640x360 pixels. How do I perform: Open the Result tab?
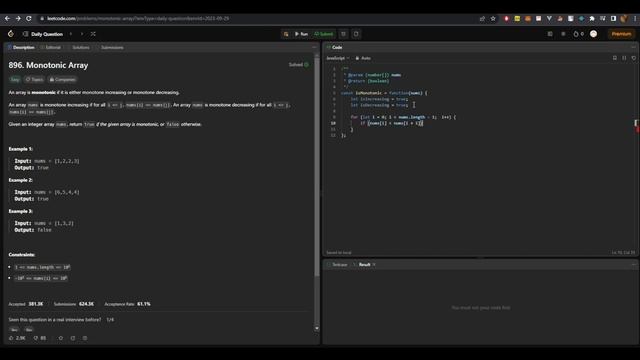point(364,264)
